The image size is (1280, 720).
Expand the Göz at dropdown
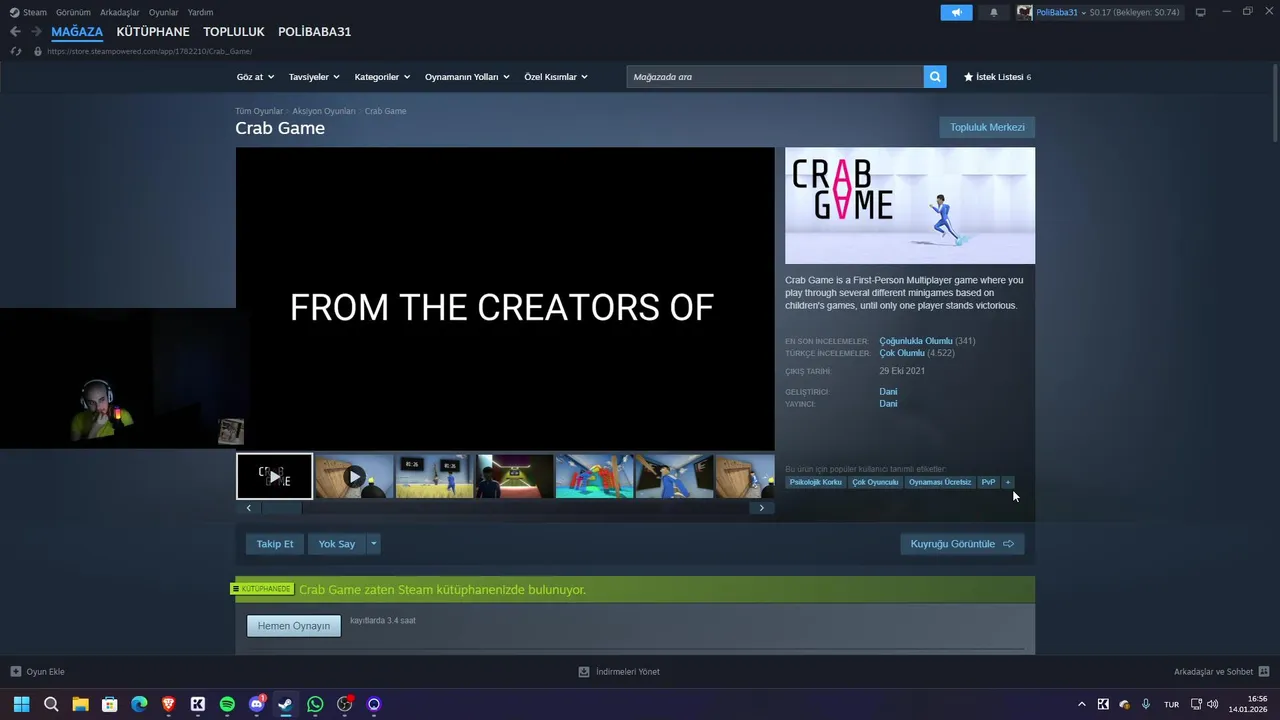click(x=254, y=77)
